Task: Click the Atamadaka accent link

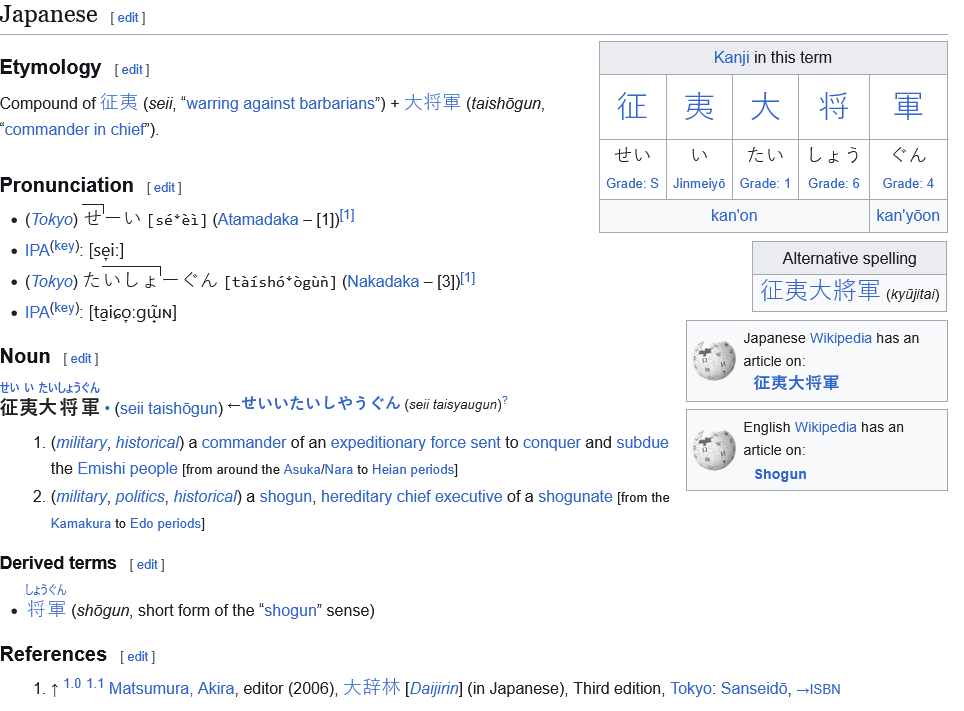Action: point(258,220)
